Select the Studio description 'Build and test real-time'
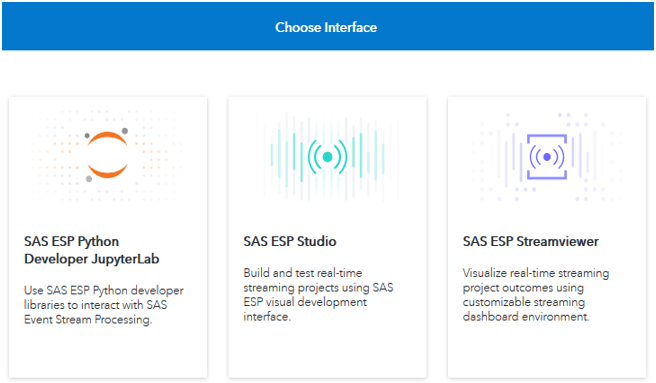 pyautogui.click(x=318, y=295)
